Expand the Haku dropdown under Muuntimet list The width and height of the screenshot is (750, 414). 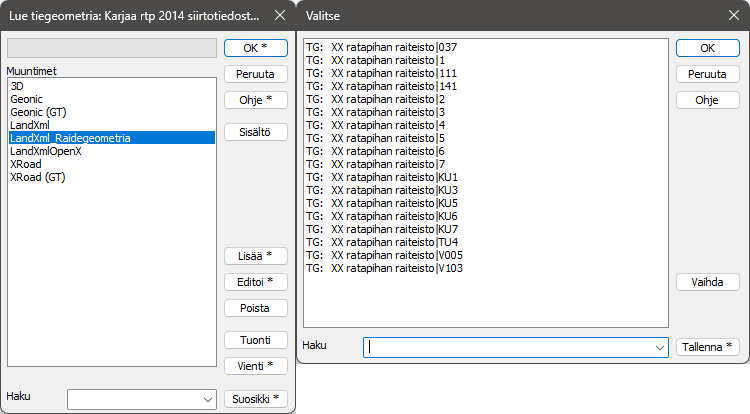click(208, 399)
